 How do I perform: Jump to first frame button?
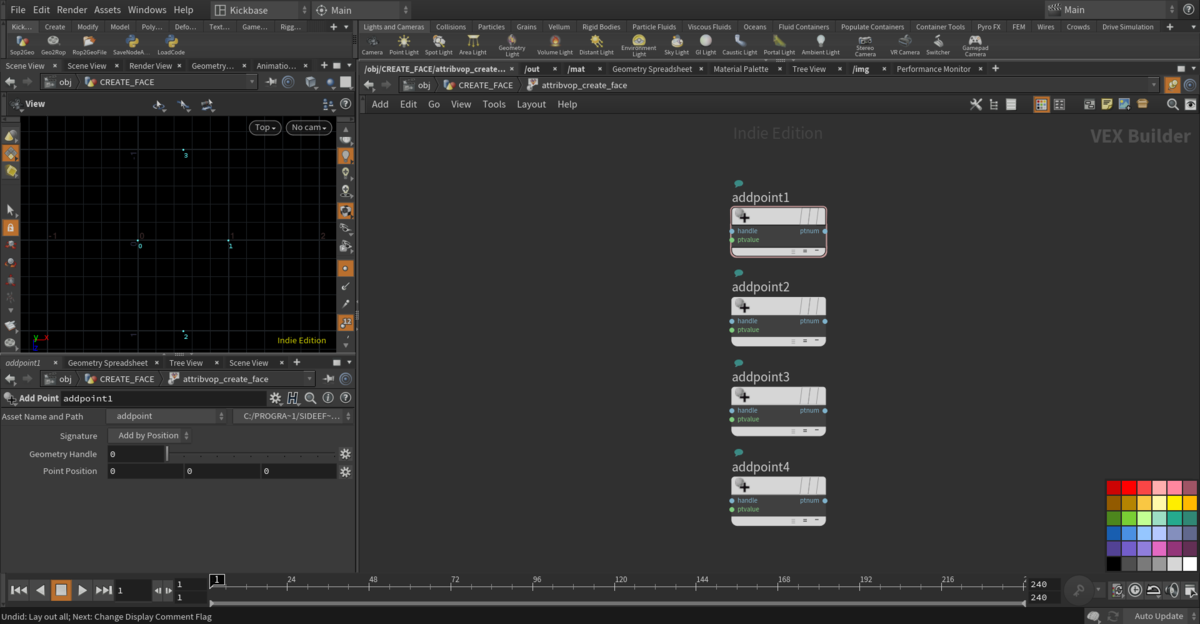[x=18, y=590]
